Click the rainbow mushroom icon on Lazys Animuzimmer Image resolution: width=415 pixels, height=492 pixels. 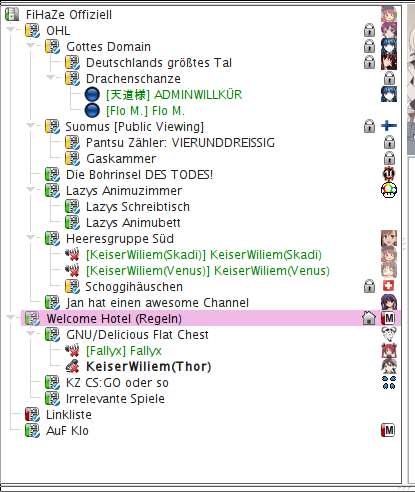point(389,190)
